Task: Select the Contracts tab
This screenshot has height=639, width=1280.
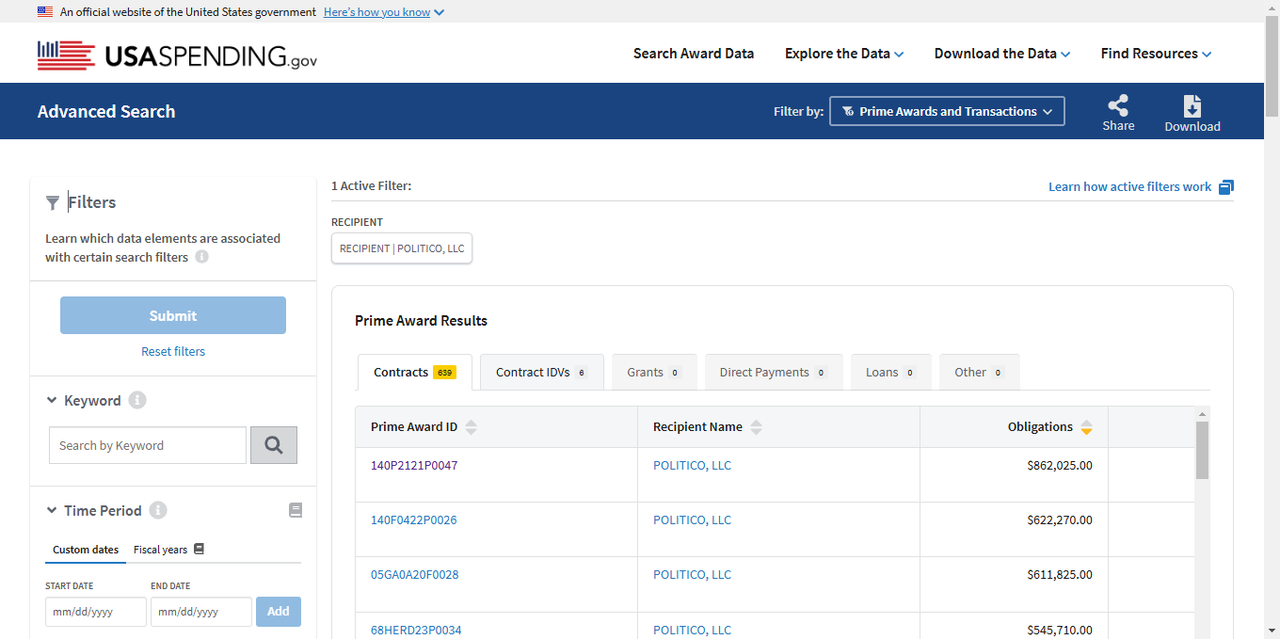Action: 415,372
